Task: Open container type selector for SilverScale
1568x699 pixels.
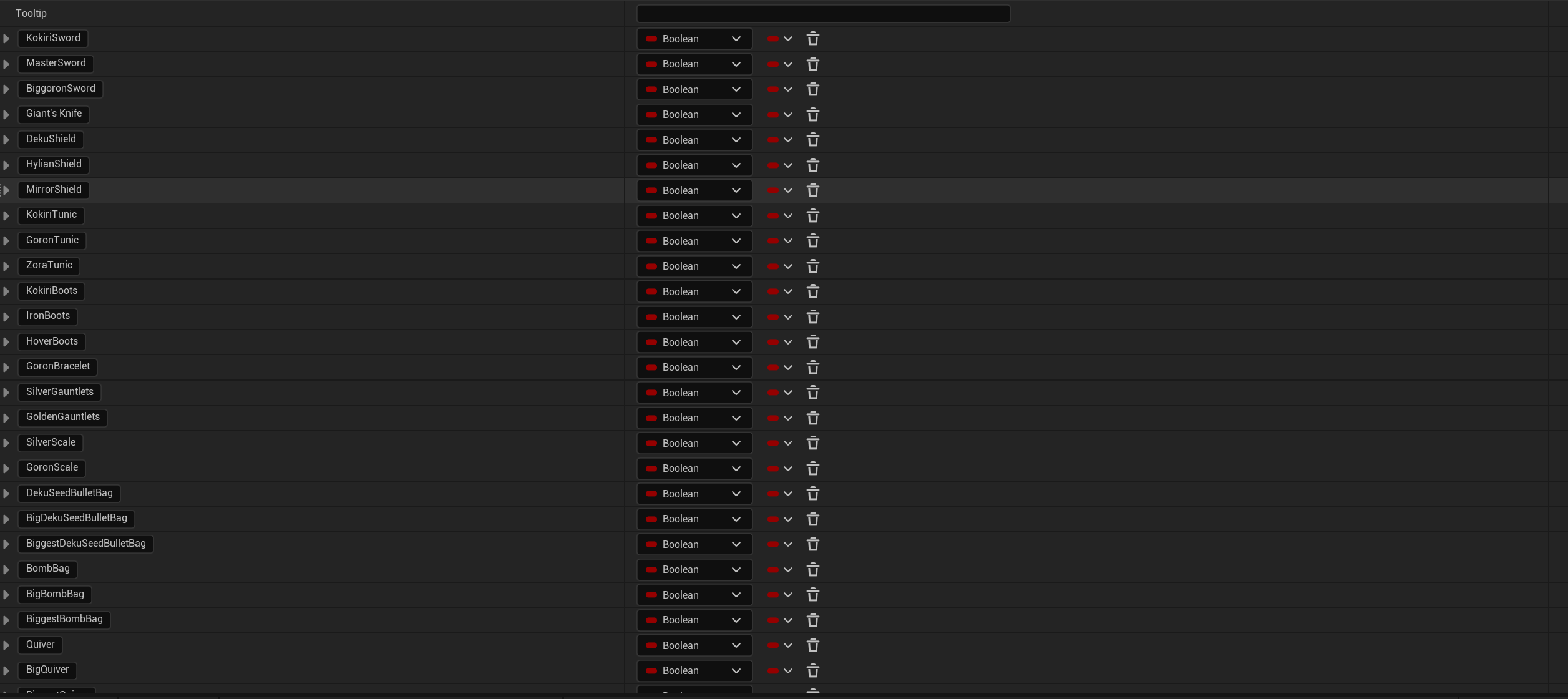Action: (x=780, y=443)
